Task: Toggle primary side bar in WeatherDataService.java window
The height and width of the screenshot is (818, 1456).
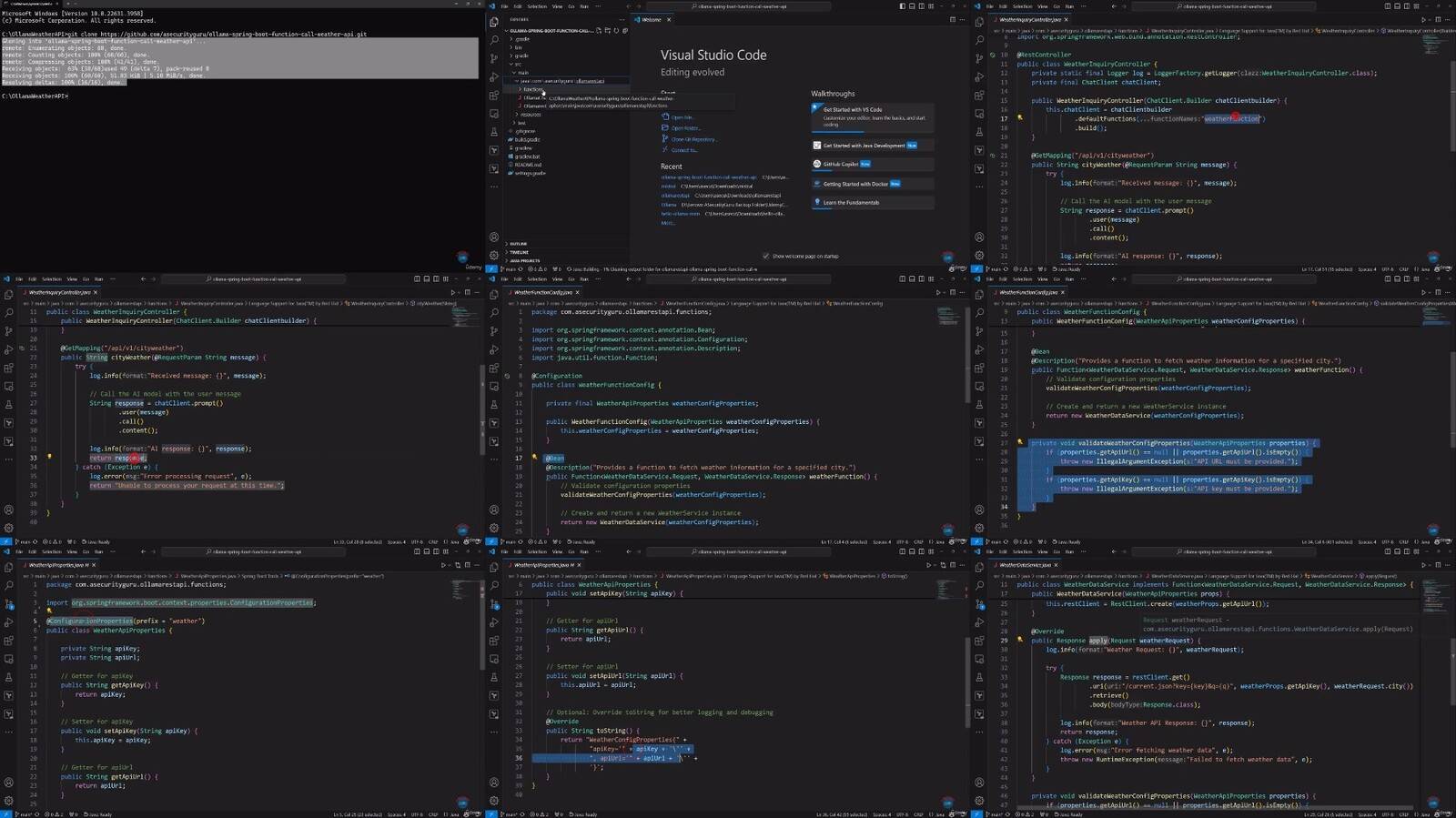Action: pyautogui.click(x=1387, y=551)
